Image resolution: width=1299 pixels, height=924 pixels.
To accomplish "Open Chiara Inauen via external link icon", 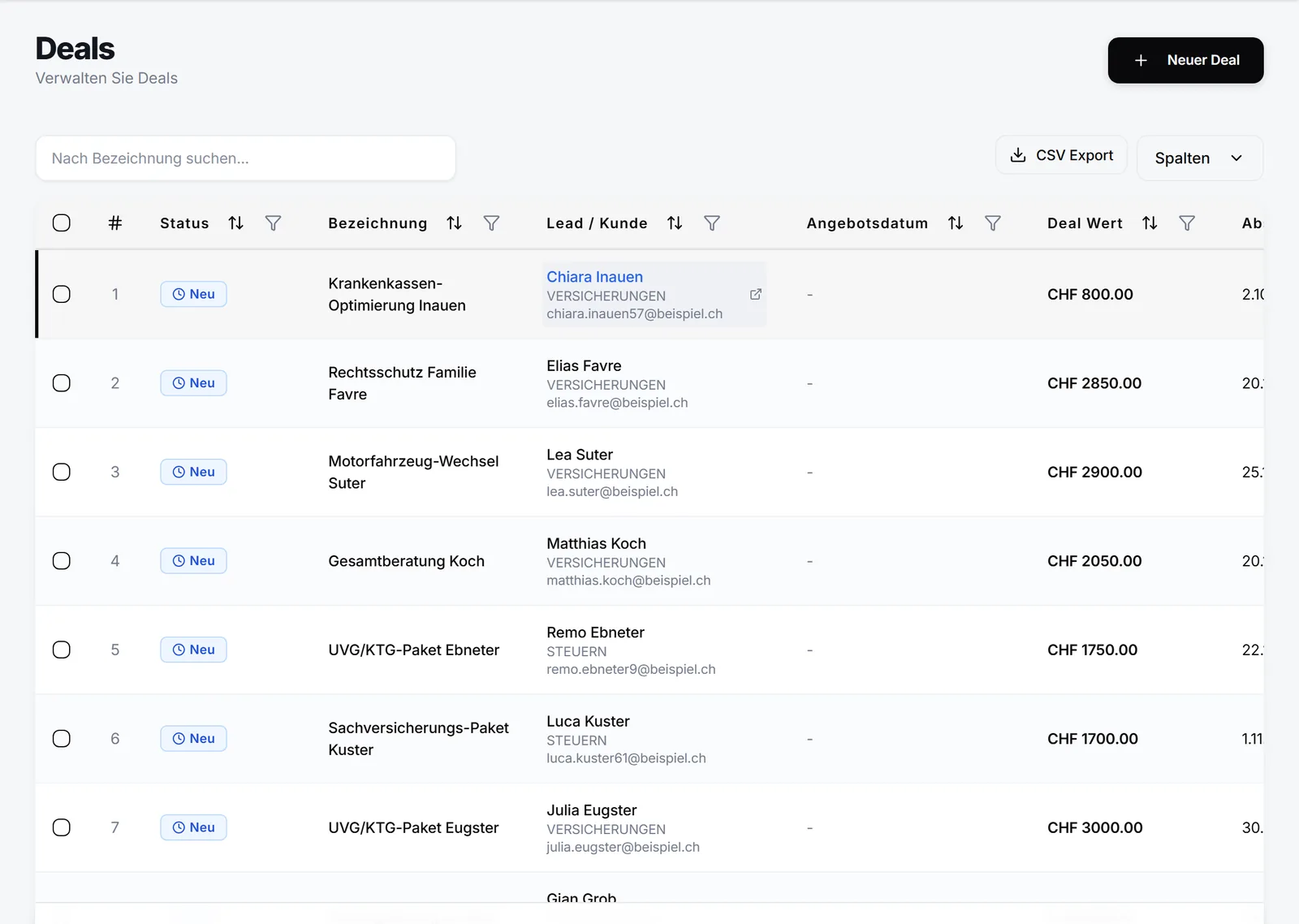I will point(756,294).
